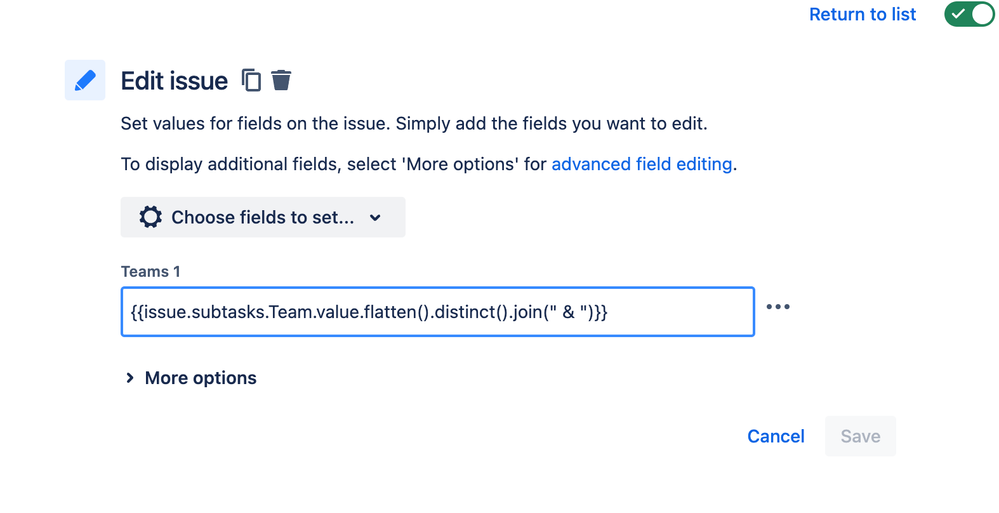Focus the Teams 1 smart value input
999x513 pixels.
click(x=438, y=312)
